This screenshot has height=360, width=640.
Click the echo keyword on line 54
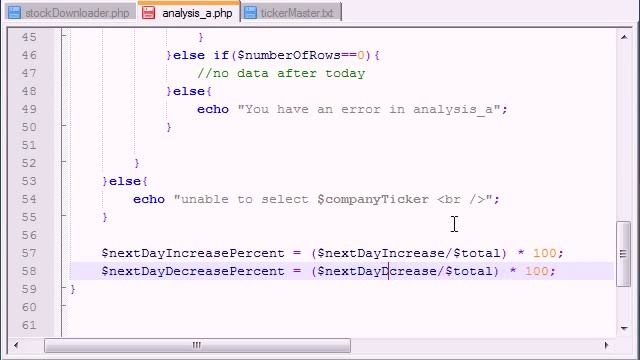149,199
